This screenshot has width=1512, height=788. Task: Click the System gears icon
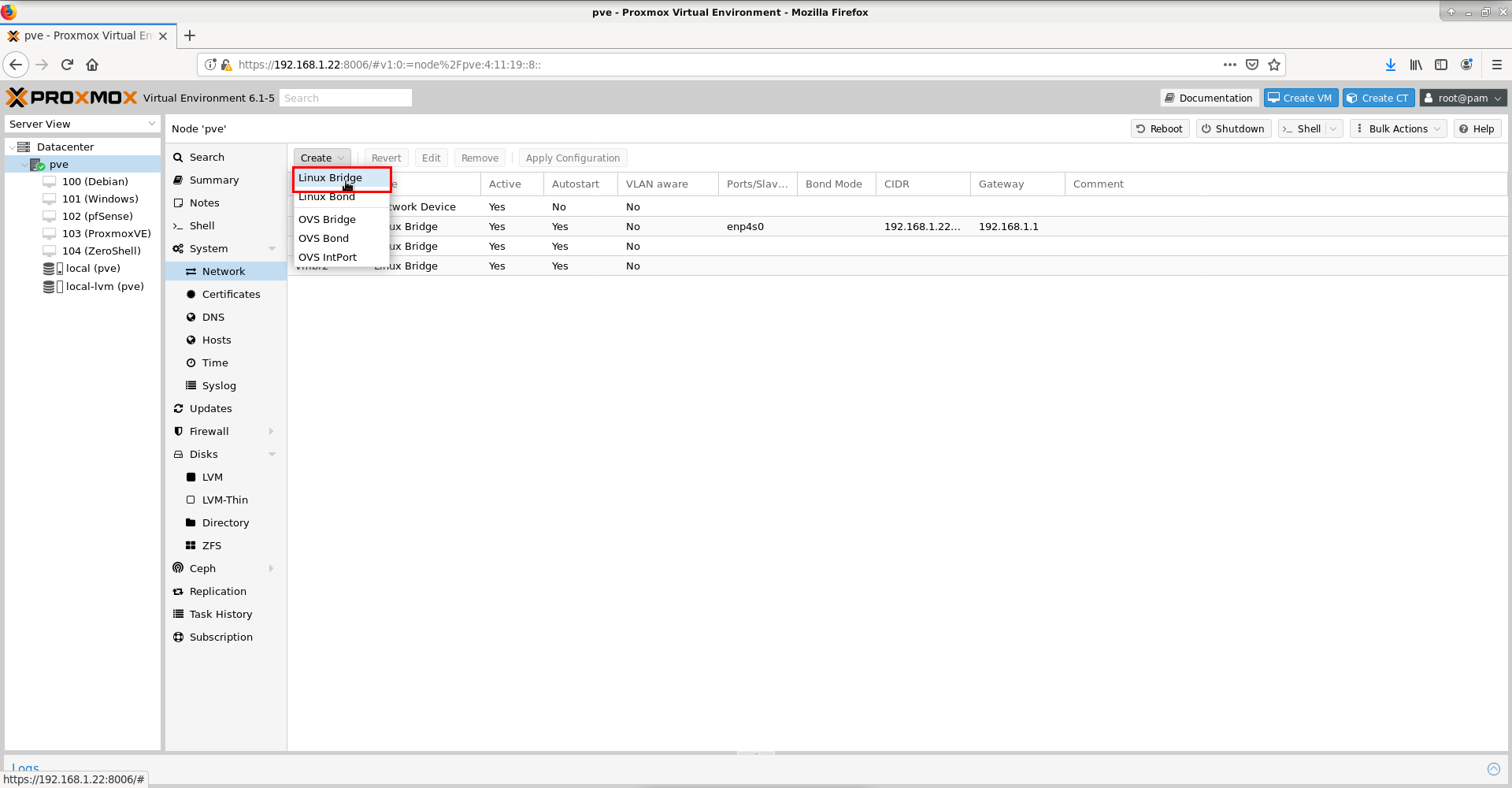[x=178, y=249]
